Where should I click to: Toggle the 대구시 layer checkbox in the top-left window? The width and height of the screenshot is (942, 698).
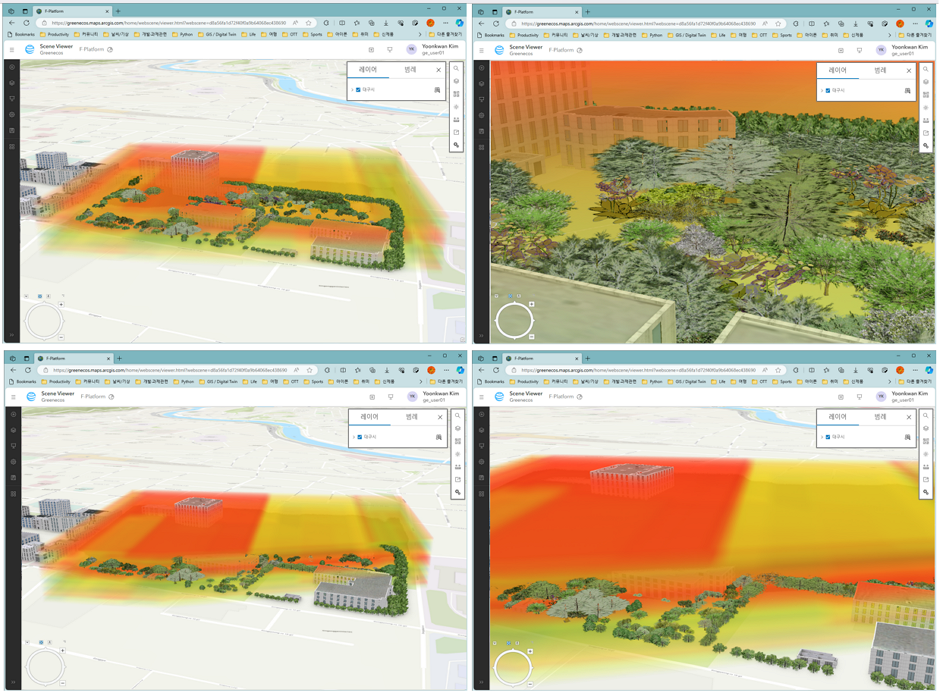358,90
